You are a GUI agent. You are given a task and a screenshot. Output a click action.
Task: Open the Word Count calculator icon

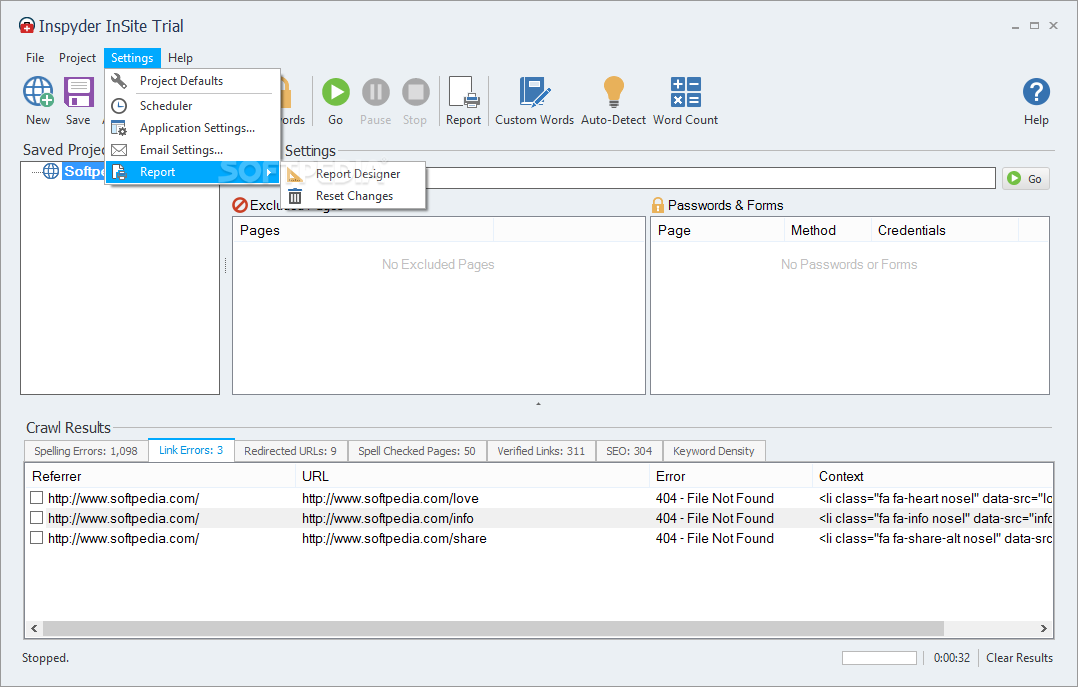685,91
